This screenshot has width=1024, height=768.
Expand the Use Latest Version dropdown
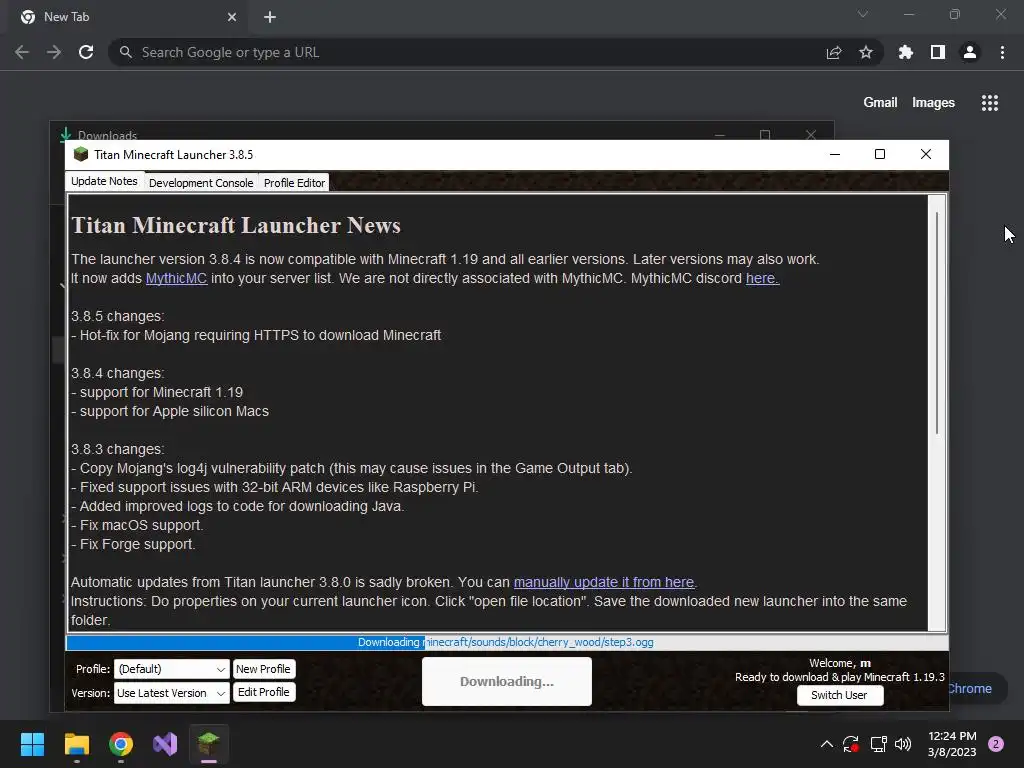[x=172, y=693]
